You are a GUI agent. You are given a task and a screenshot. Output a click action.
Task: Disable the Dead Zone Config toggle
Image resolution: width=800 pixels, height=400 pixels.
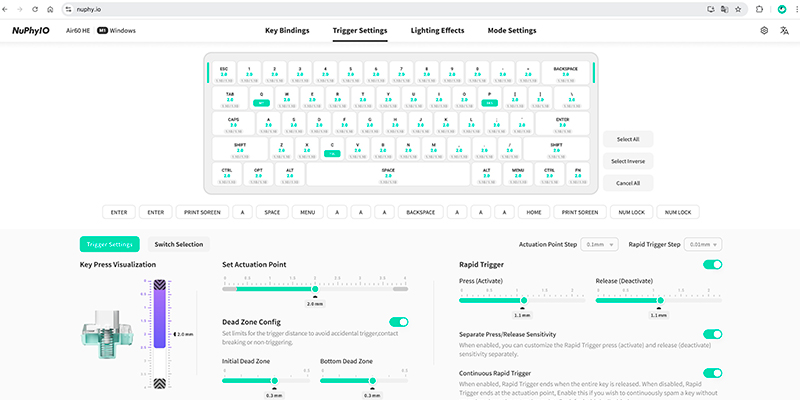pos(398,322)
